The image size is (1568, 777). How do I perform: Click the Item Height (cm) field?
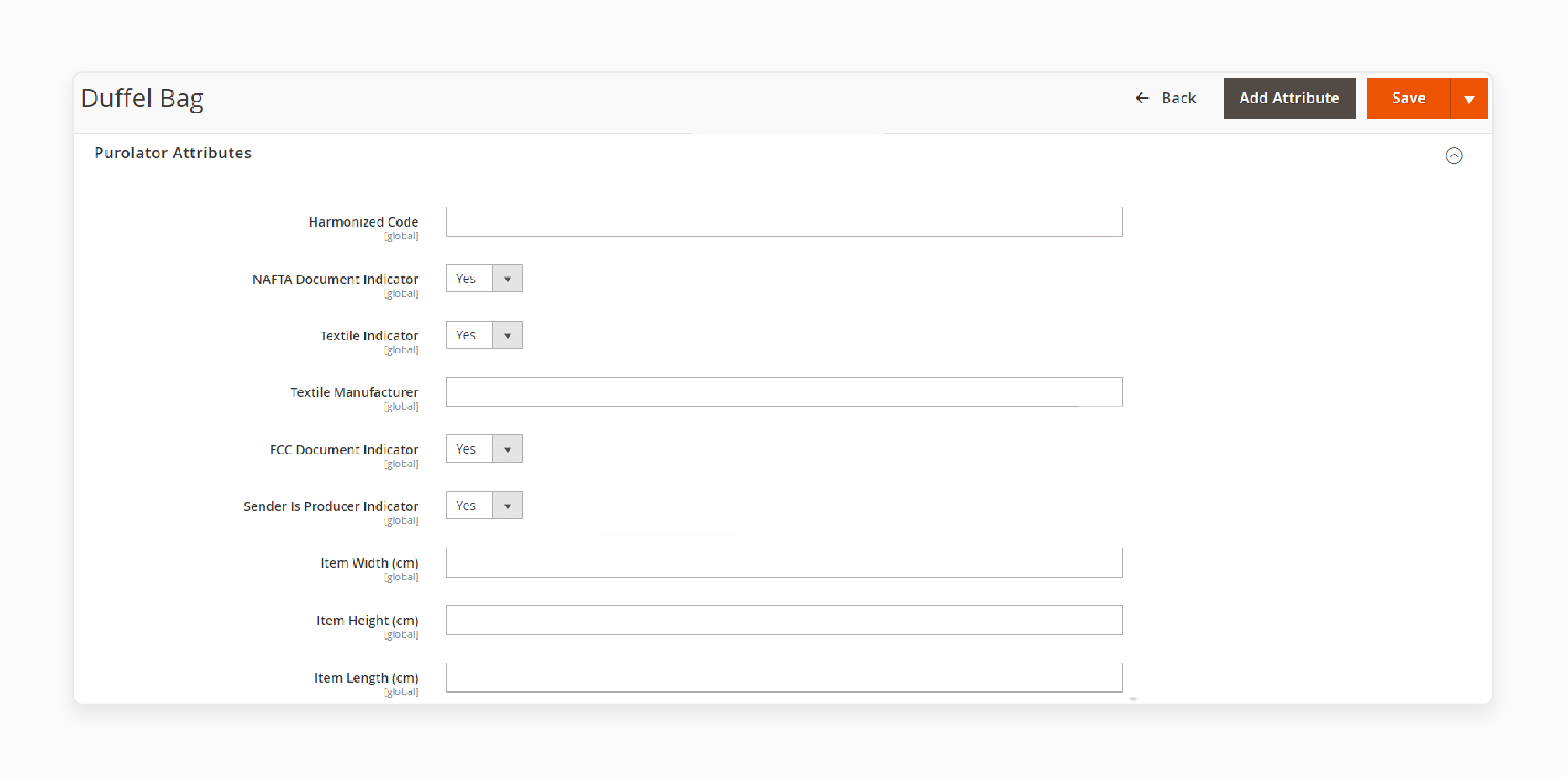click(784, 620)
